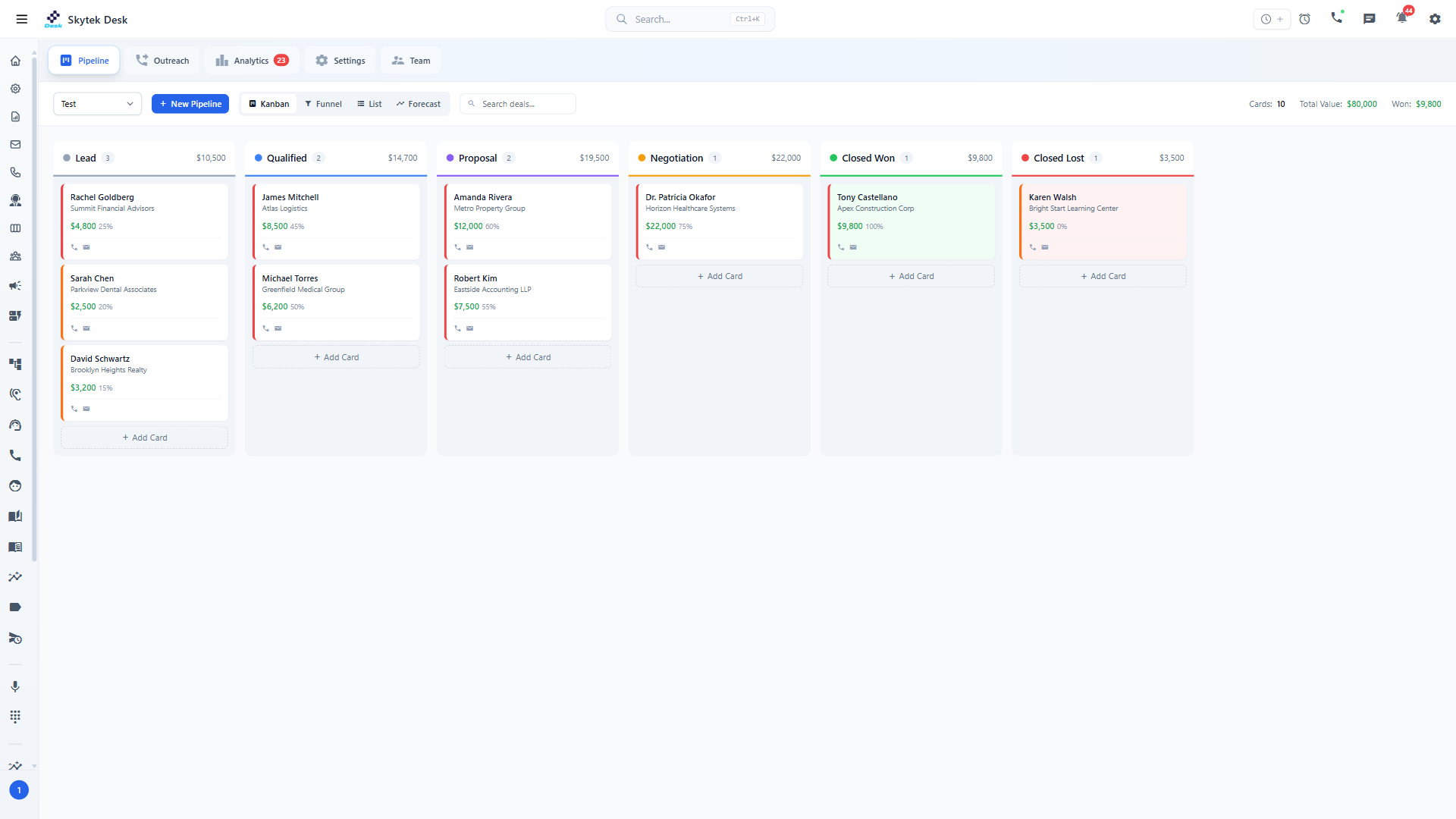The image size is (1456, 819).
Task: Switch to List view
Action: click(x=369, y=104)
